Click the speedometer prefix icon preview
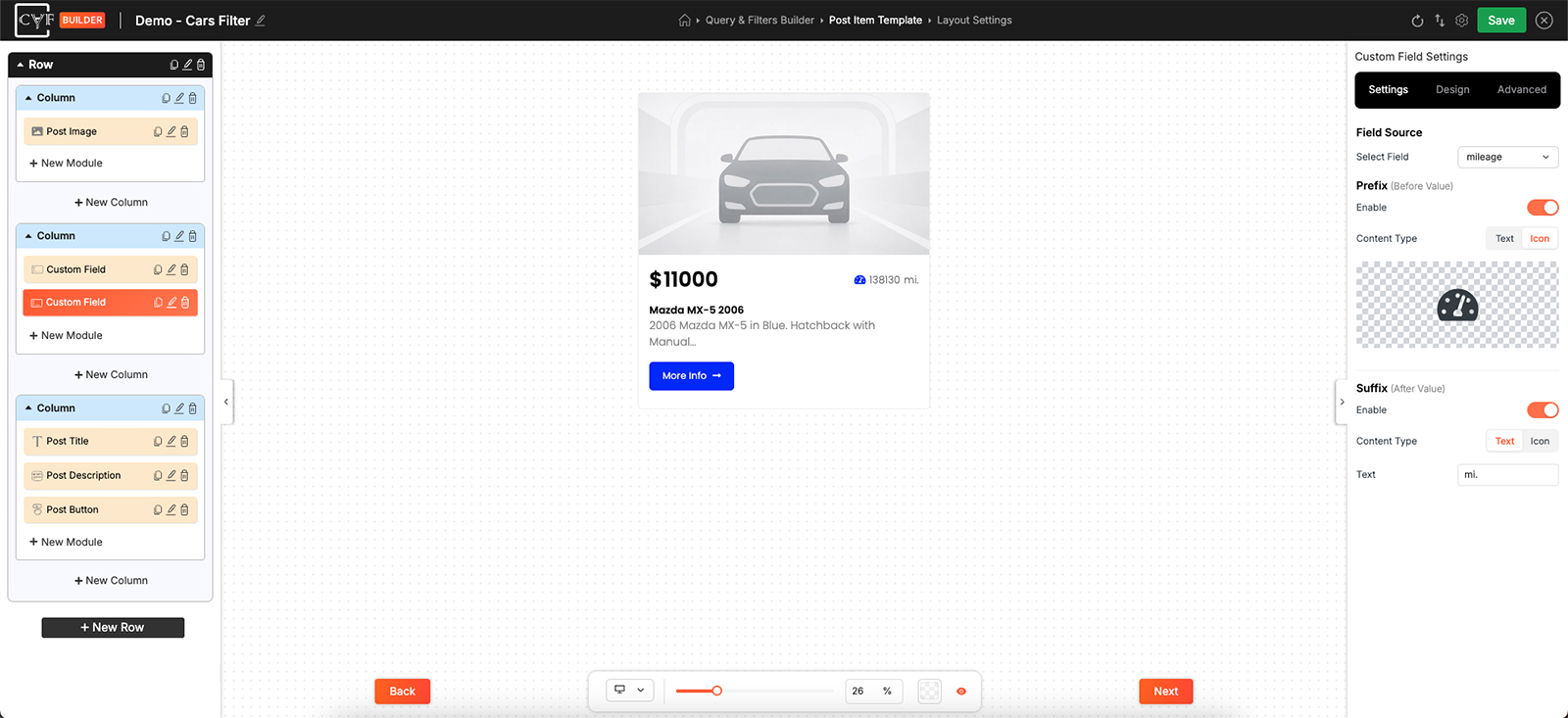 [x=1457, y=306]
